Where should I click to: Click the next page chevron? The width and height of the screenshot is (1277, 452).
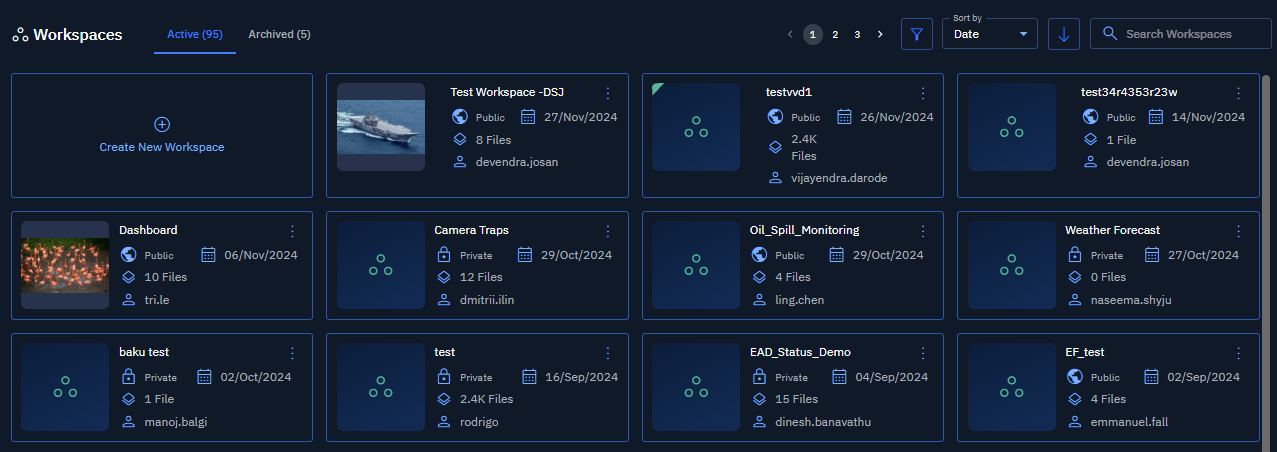tap(880, 34)
